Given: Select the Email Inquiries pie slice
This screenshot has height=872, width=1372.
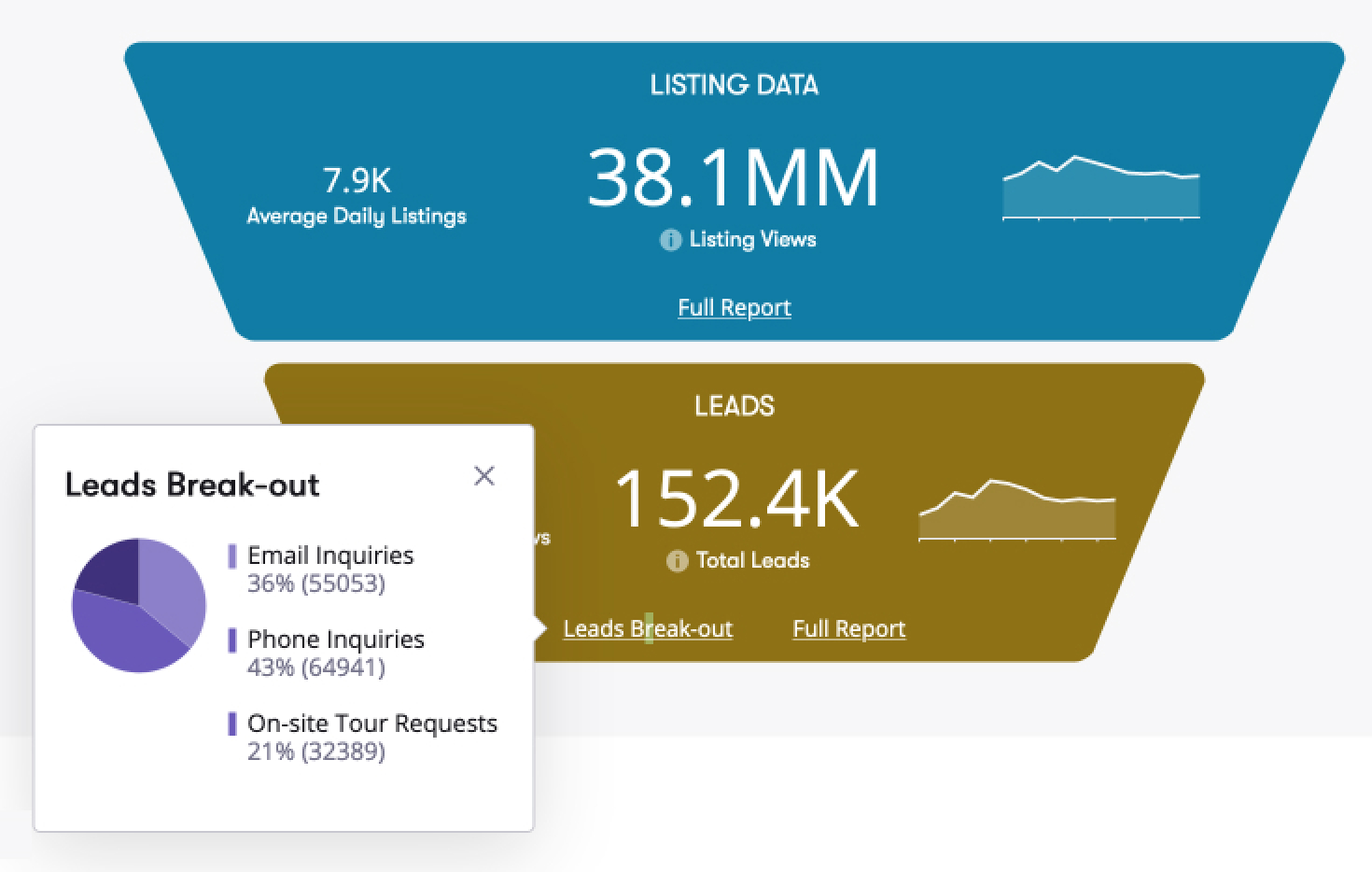Looking at the screenshot, I should click(x=173, y=584).
